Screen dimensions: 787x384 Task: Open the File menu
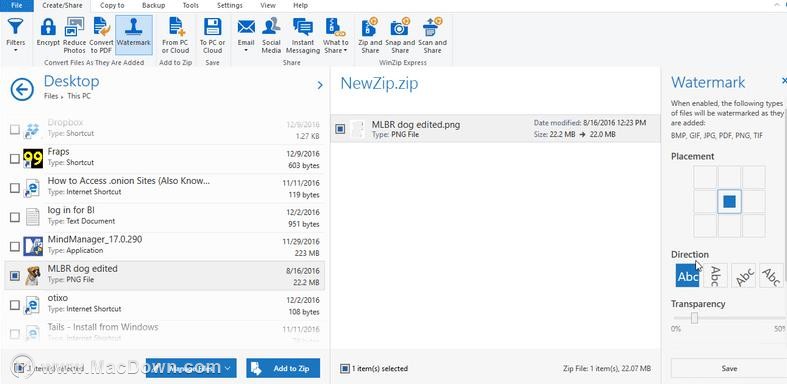(17, 6)
